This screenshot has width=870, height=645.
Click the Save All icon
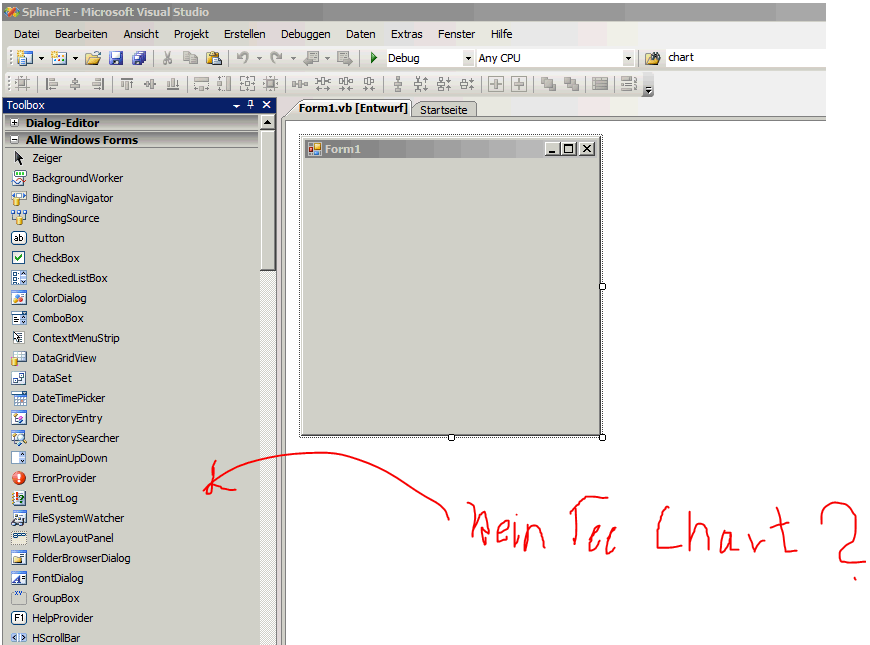[139, 58]
